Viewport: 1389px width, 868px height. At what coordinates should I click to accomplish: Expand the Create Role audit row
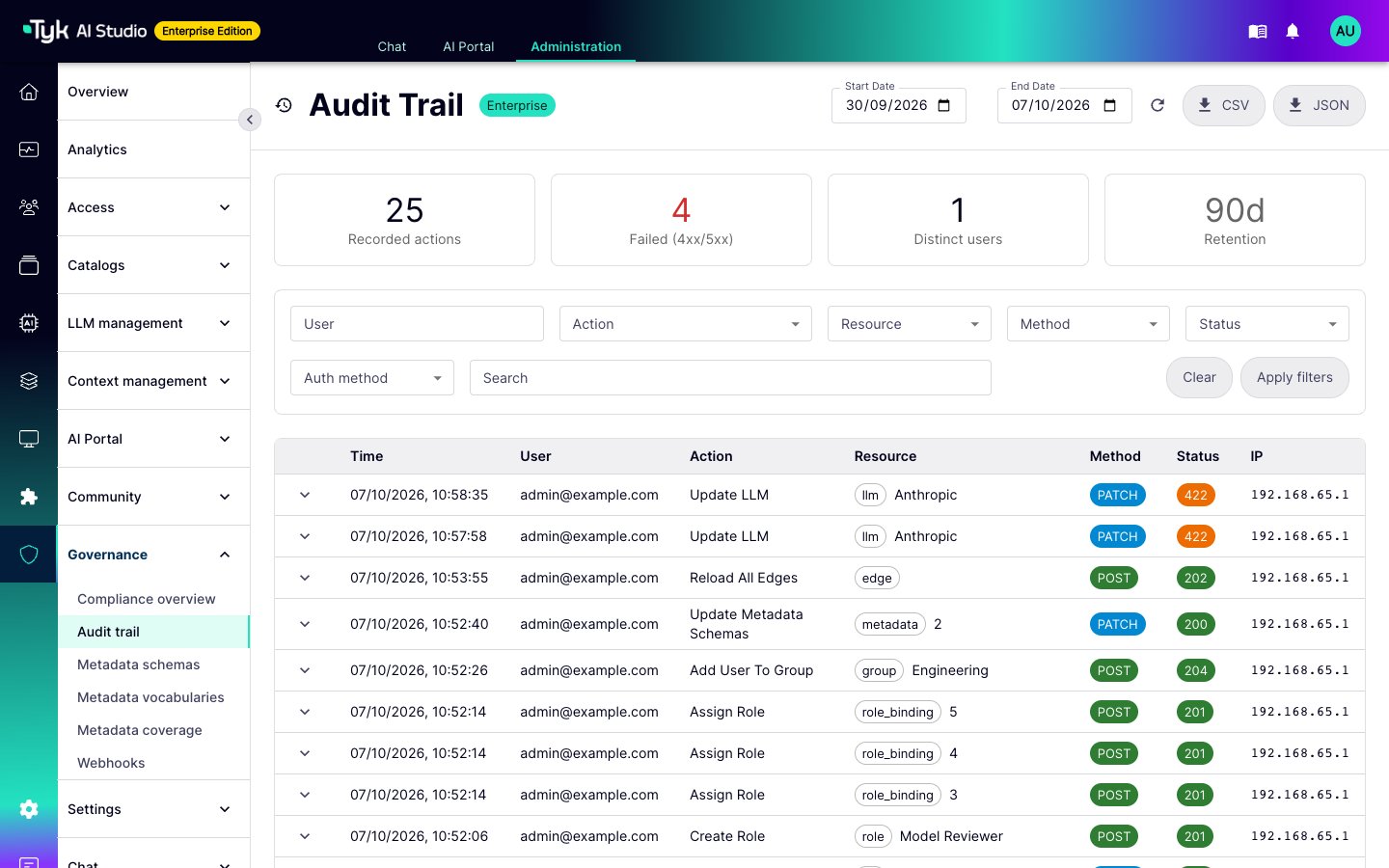pos(305,836)
